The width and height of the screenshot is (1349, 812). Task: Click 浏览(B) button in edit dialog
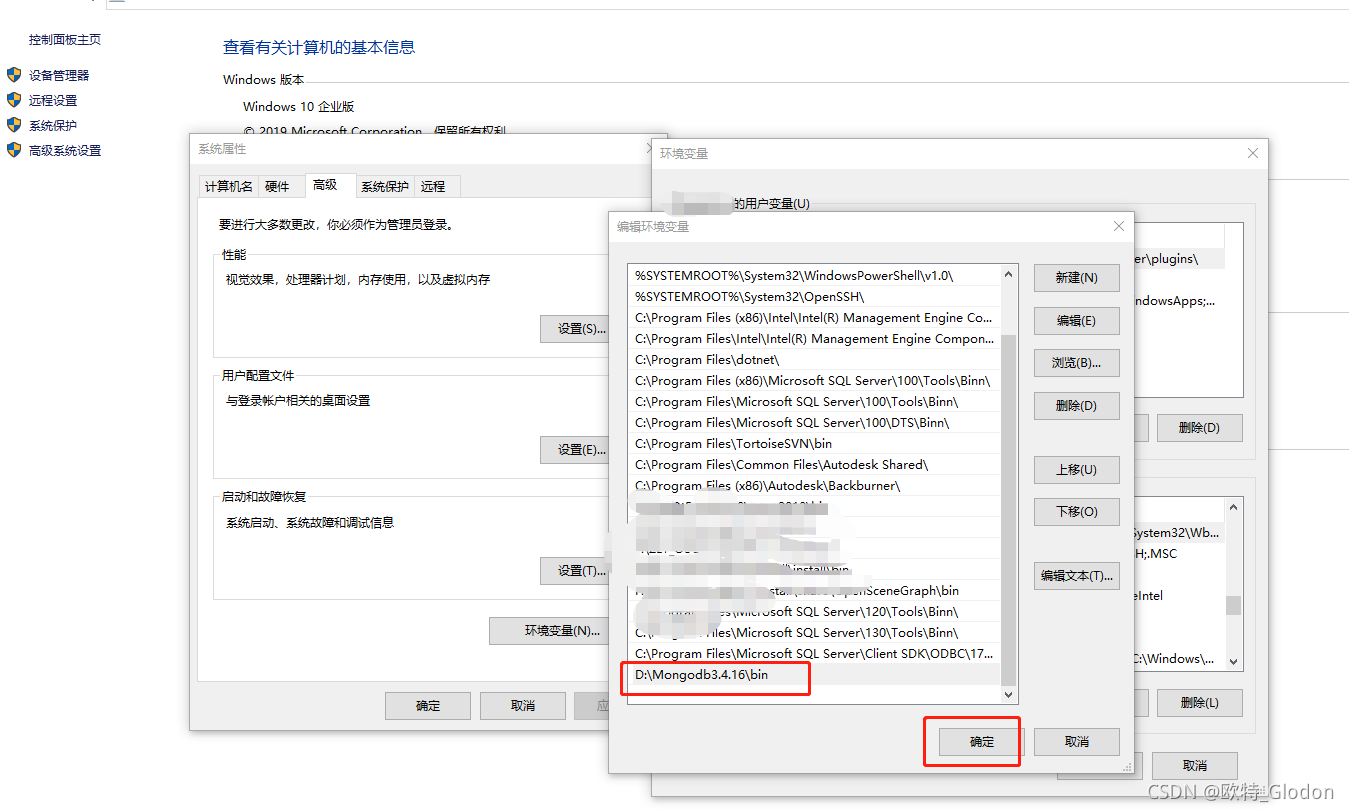[1076, 363]
